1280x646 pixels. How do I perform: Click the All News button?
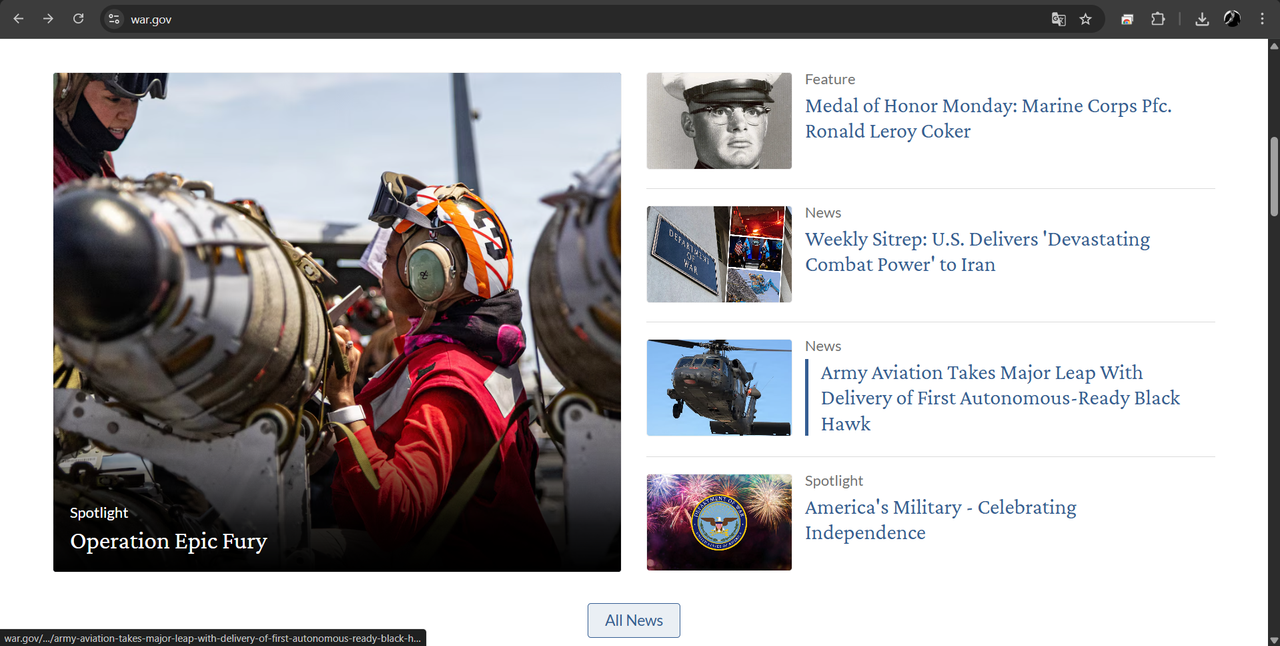[x=634, y=620]
